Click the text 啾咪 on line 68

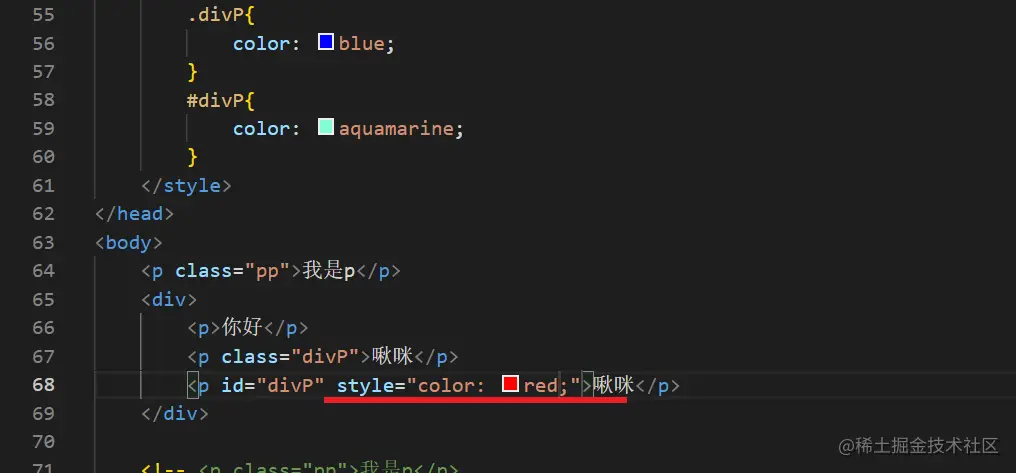tap(614, 385)
